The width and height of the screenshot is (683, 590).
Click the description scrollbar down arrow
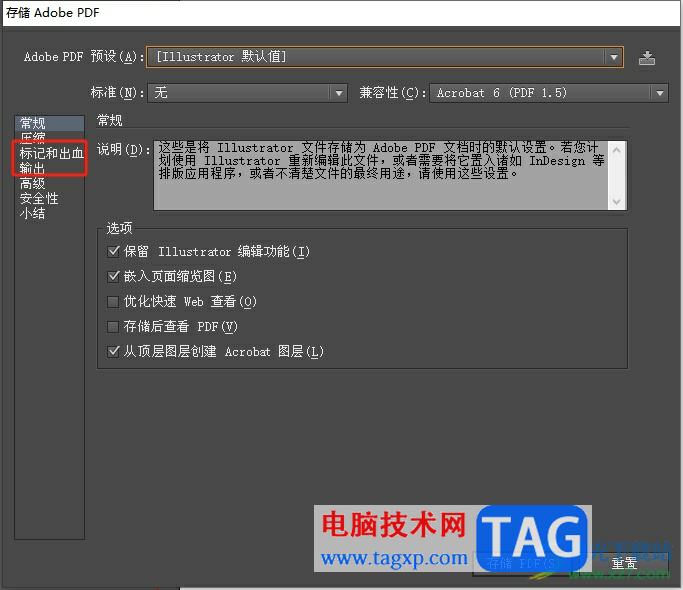coord(616,201)
